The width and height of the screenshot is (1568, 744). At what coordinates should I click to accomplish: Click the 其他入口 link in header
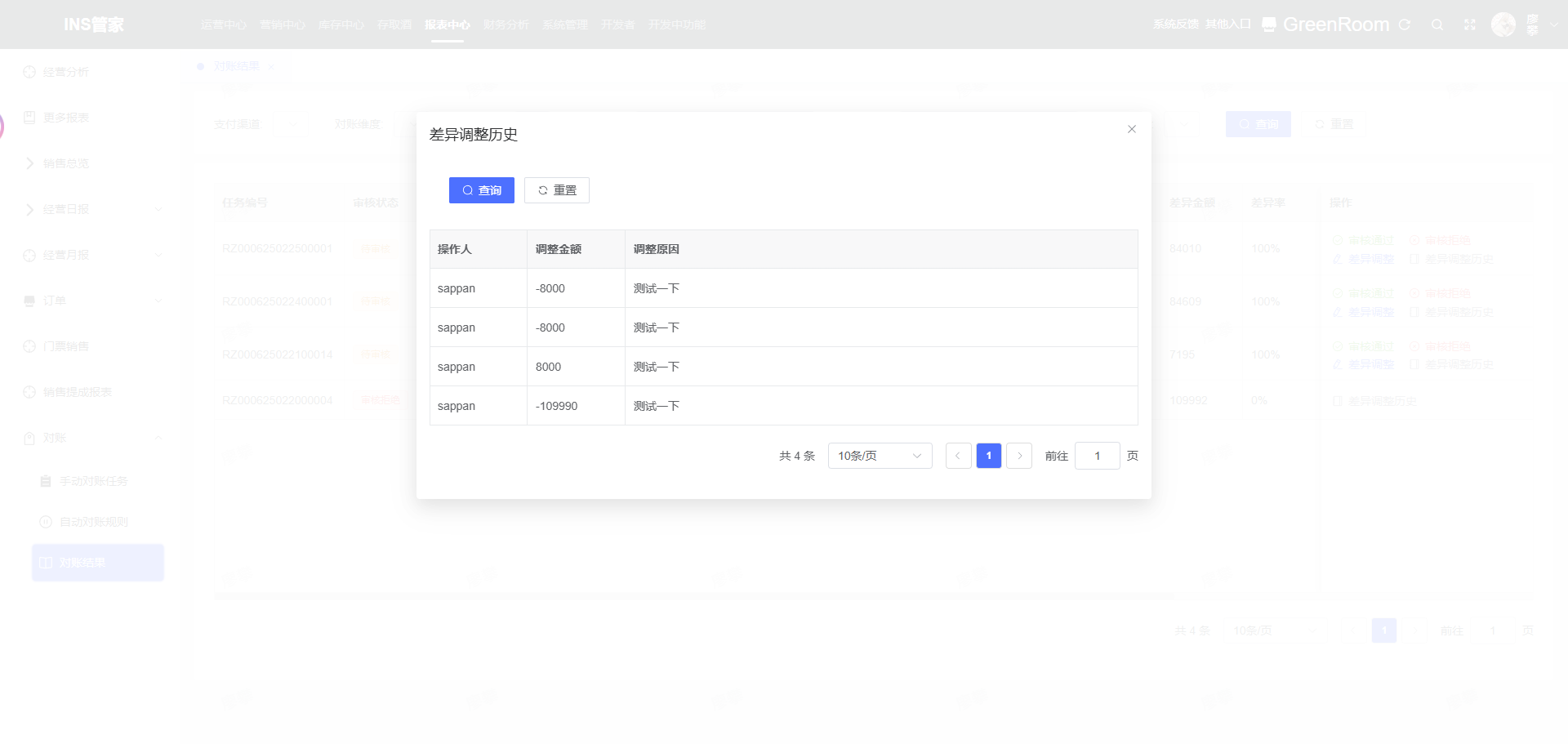coord(1228,25)
